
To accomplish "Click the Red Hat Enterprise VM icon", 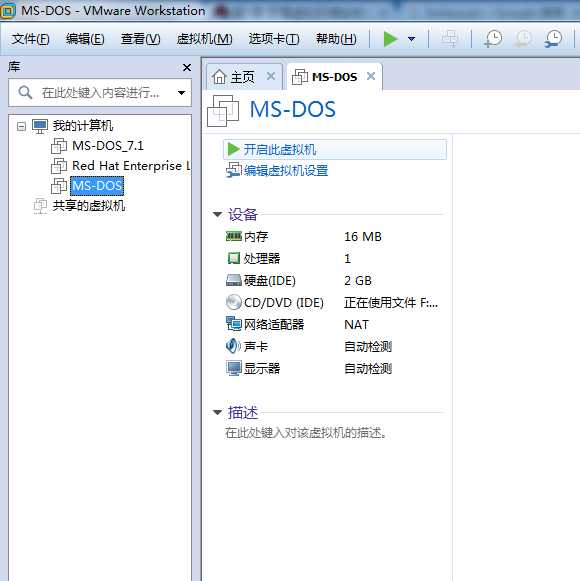I will 59,166.
